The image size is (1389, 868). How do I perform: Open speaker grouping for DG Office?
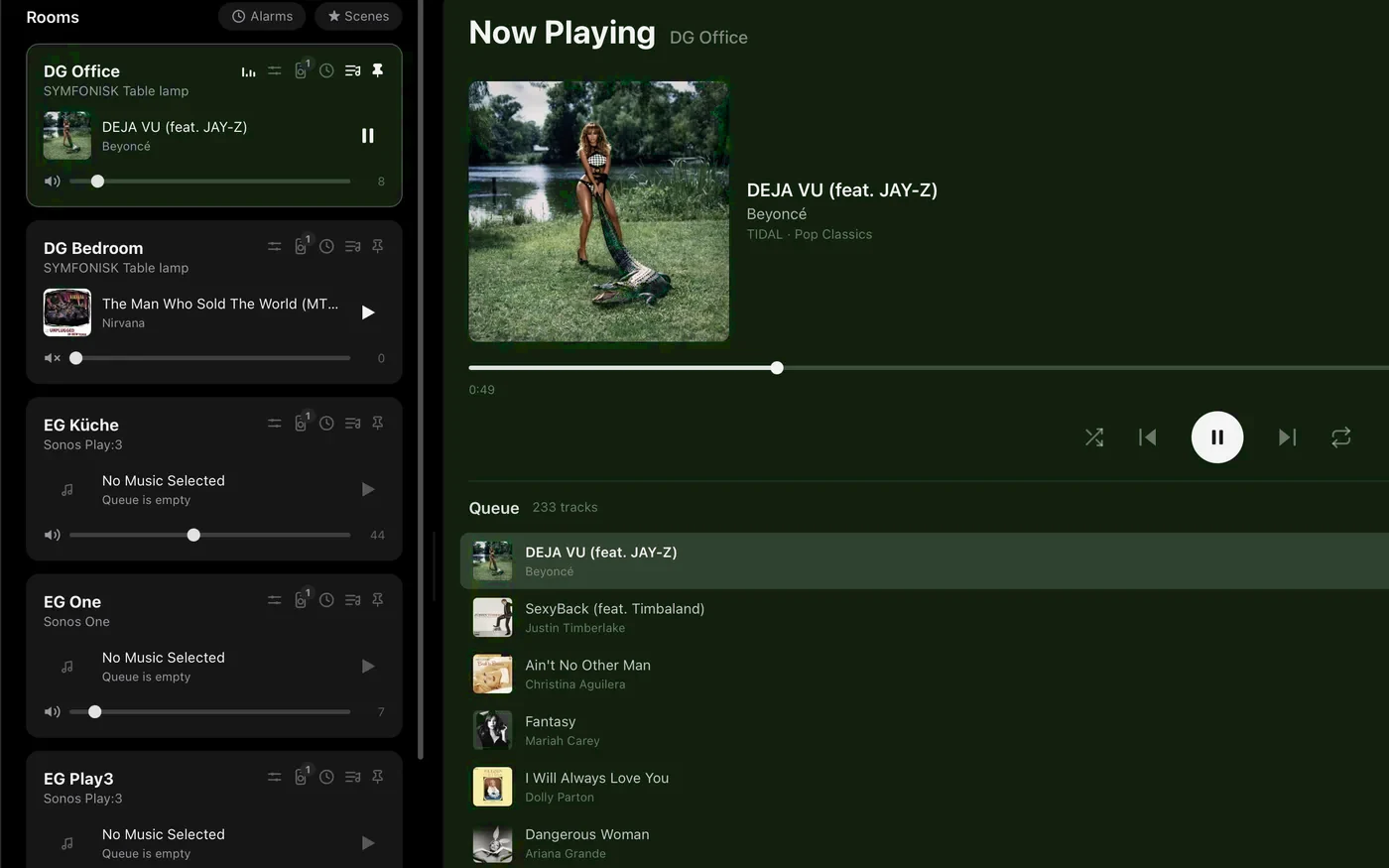[x=301, y=70]
